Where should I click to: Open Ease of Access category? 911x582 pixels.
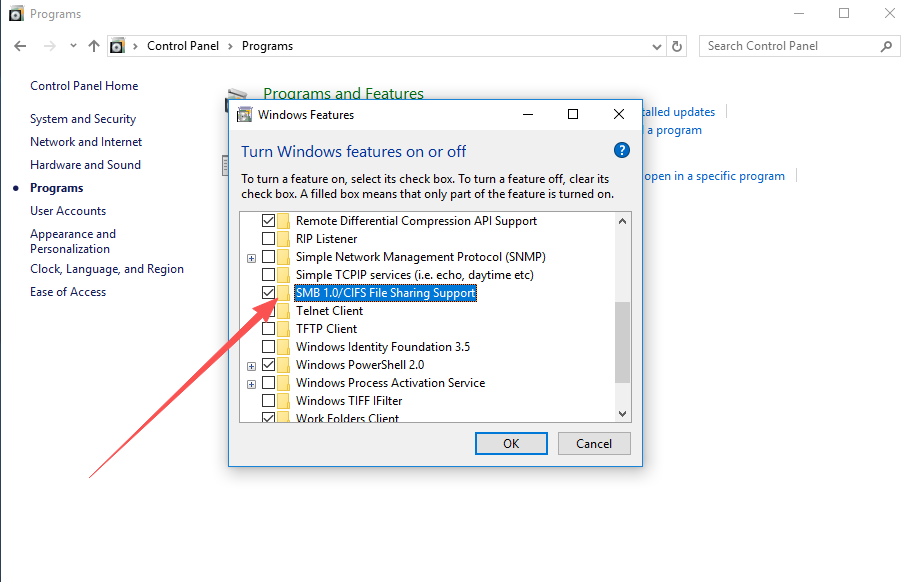68,292
